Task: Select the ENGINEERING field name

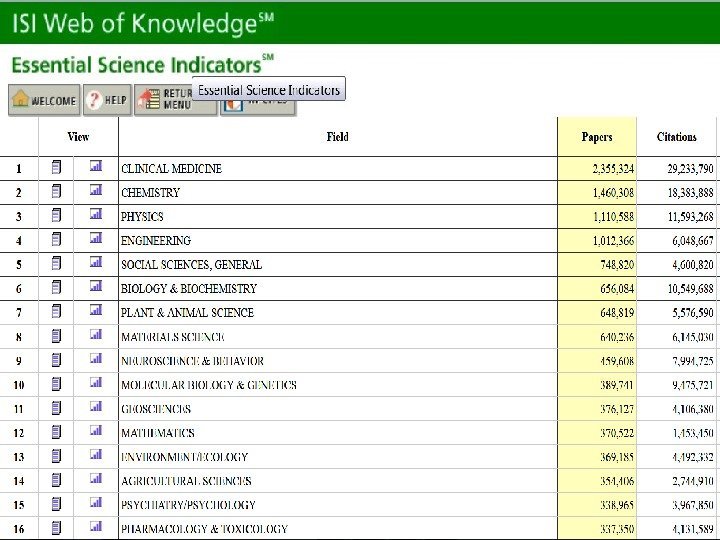Action: tap(156, 241)
